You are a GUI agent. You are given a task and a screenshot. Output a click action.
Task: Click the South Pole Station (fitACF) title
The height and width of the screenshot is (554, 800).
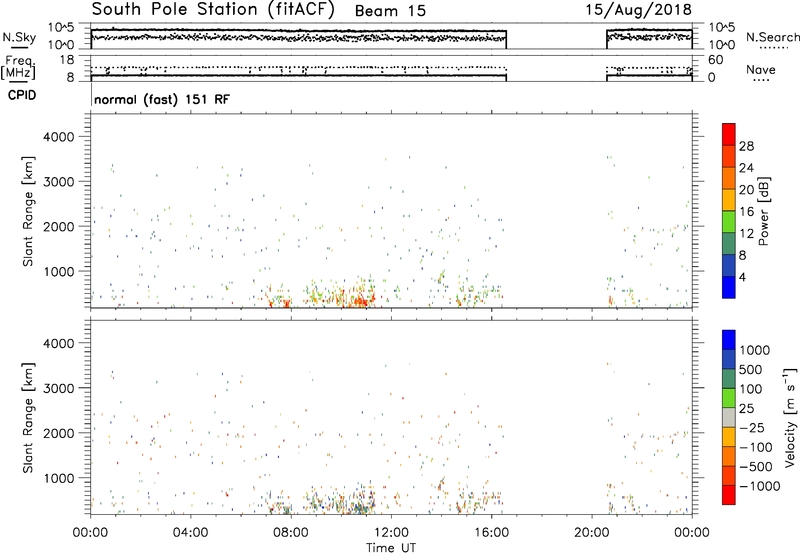tap(213, 10)
